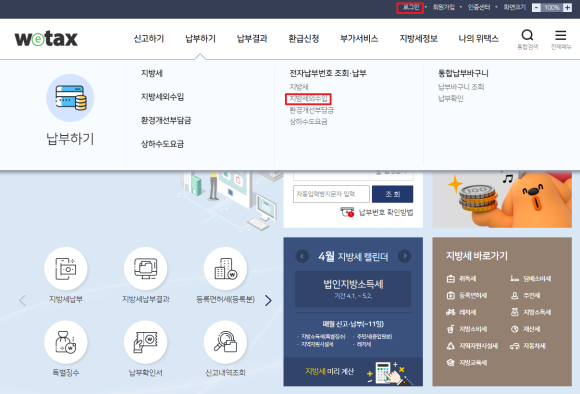The height and width of the screenshot is (394, 580).
Task: Open the 등록면허세(등록분) quick icon
Action: click(x=226, y=275)
